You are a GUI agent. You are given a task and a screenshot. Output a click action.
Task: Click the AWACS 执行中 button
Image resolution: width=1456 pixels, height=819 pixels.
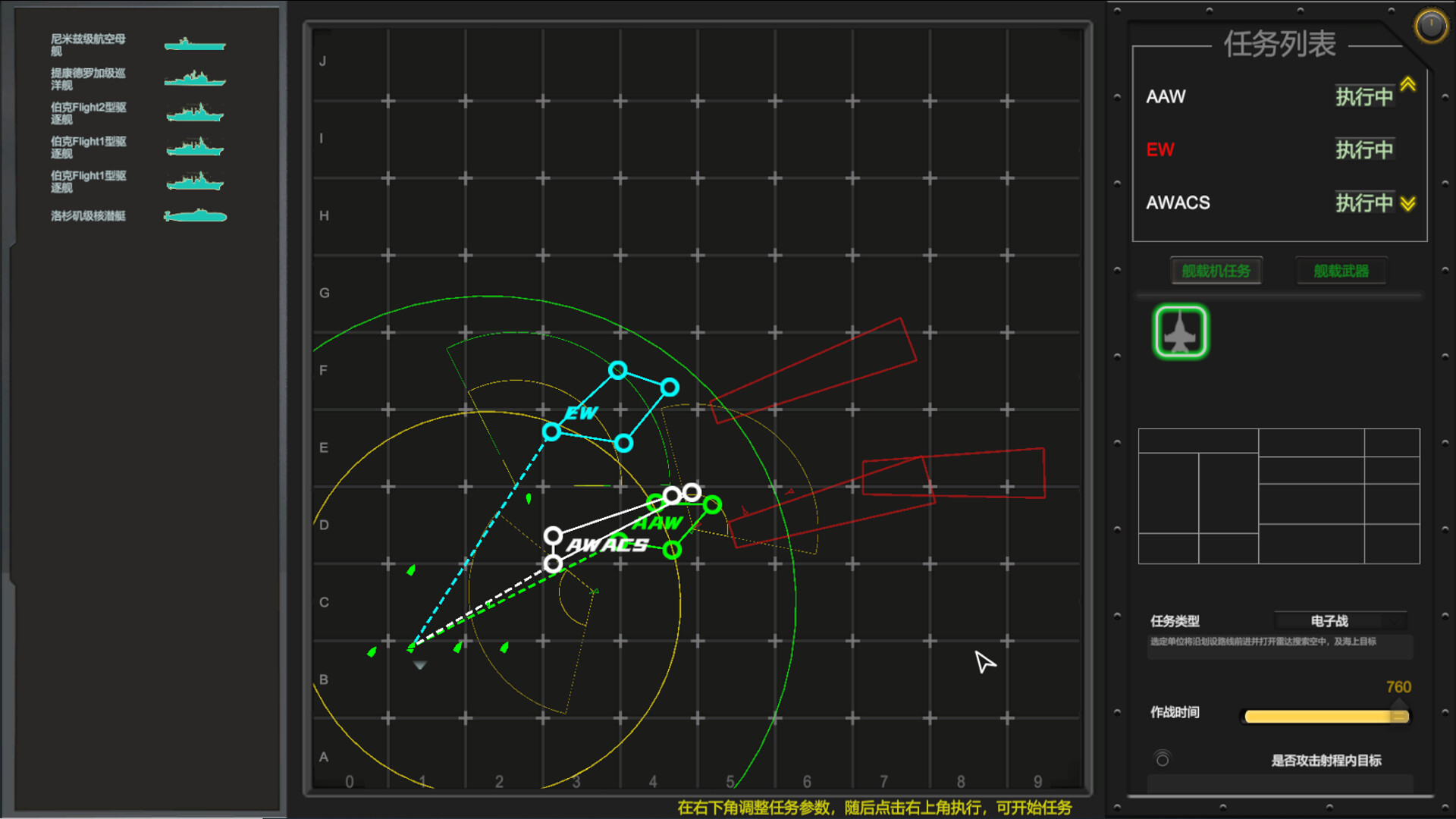[x=1364, y=202]
